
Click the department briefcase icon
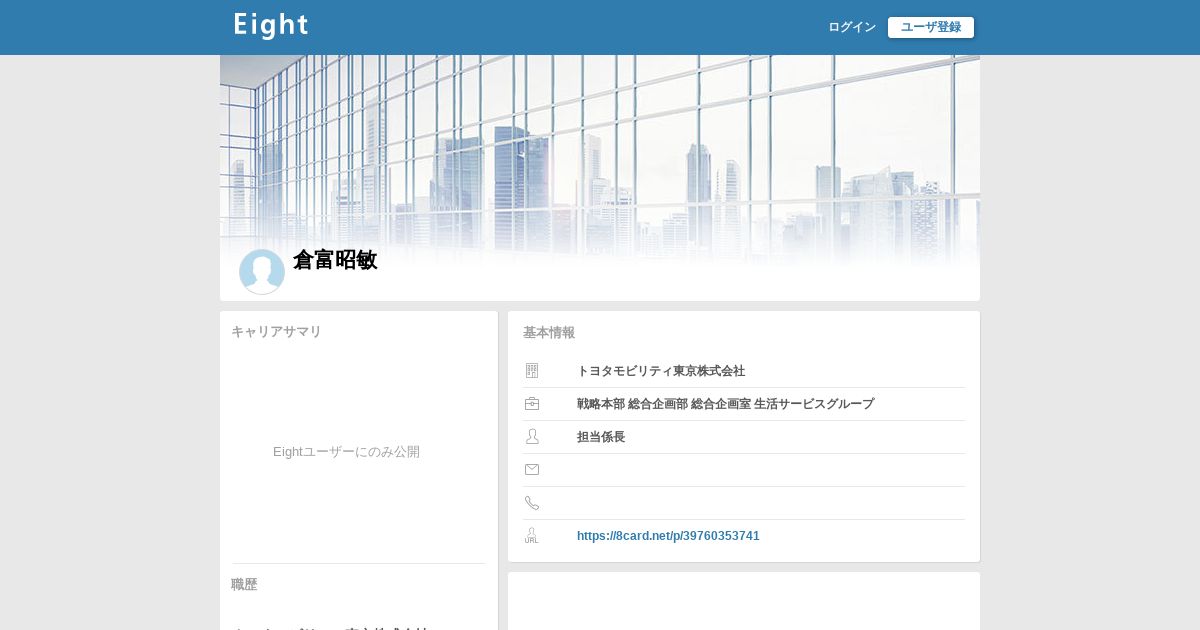pos(532,404)
